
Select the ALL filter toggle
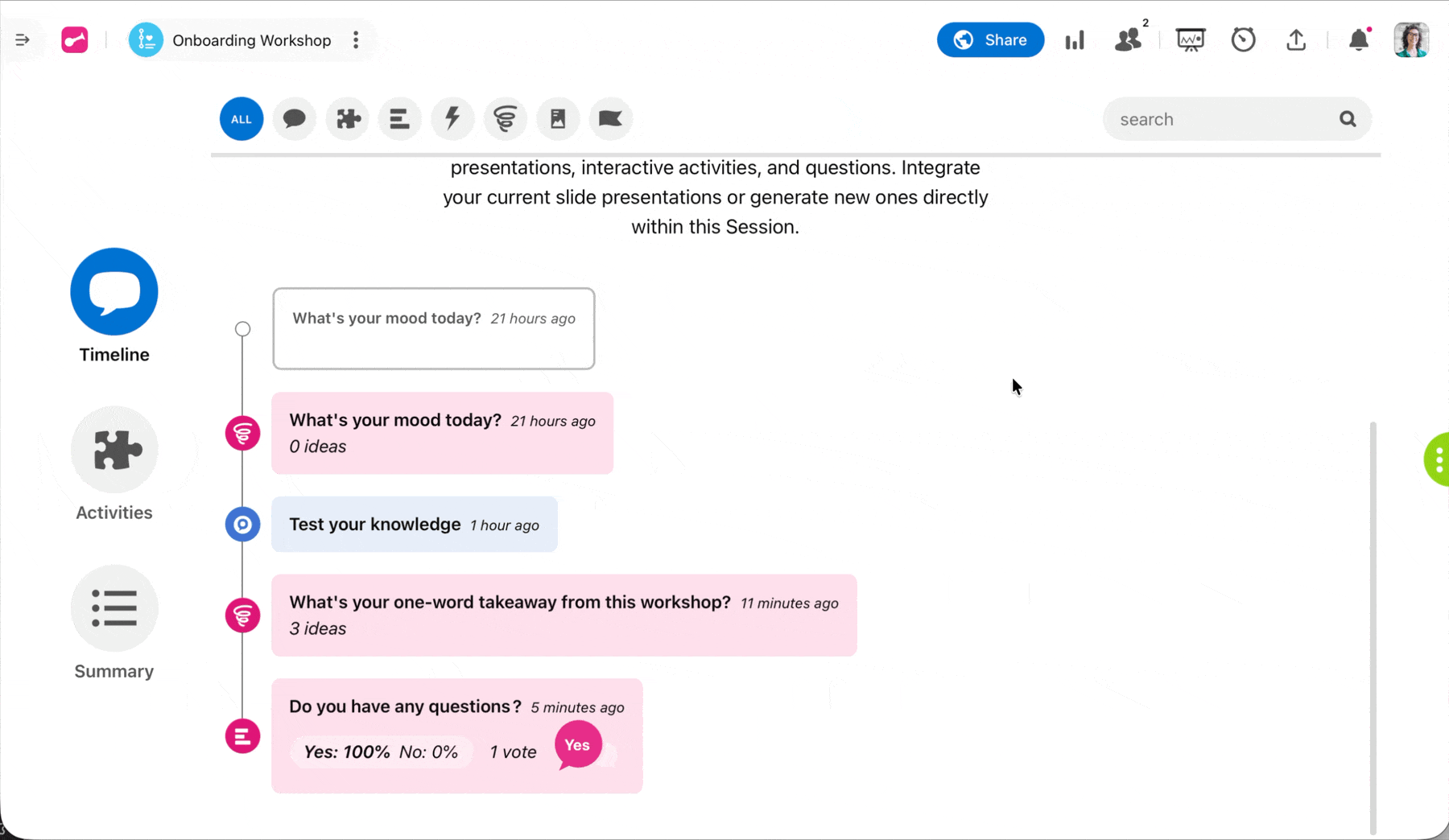242,119
